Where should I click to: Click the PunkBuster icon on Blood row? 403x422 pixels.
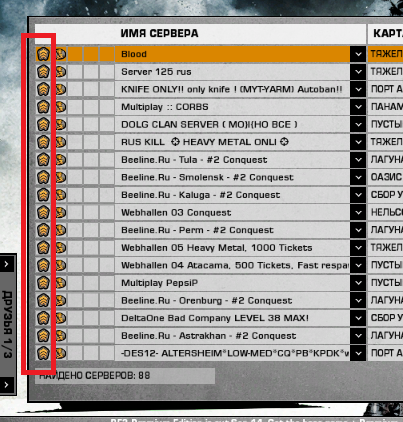pyautogui.click(x=60, y=54)
